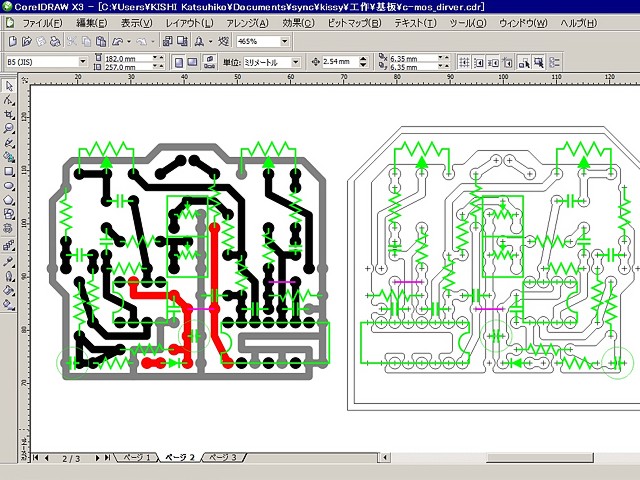Open レイアウト(L) menu
Image resolution: width=640 pixels, height=480 pixels.
pos(189,23)
